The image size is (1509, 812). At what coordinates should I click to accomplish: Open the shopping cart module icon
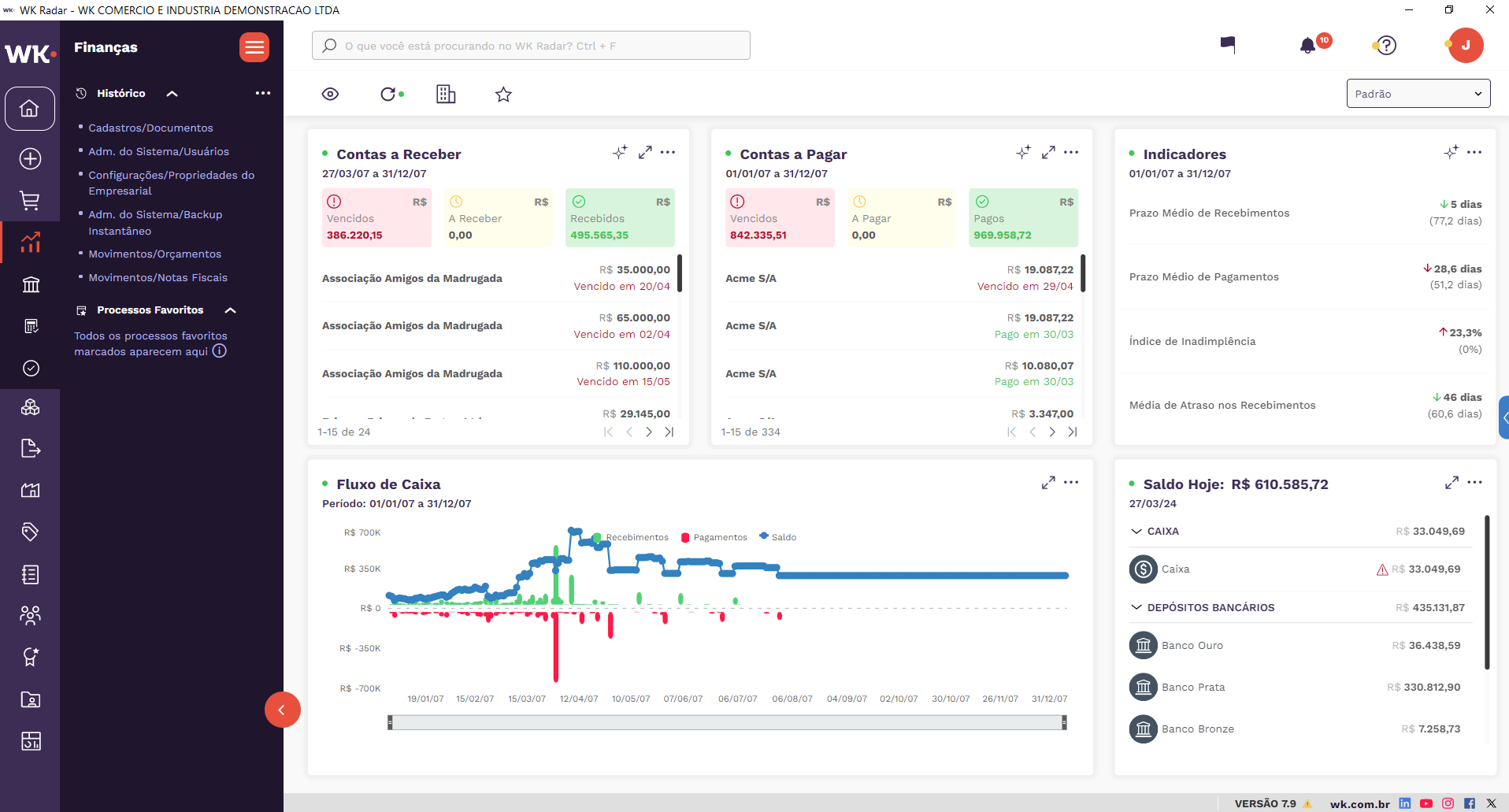tap(30, 201)
